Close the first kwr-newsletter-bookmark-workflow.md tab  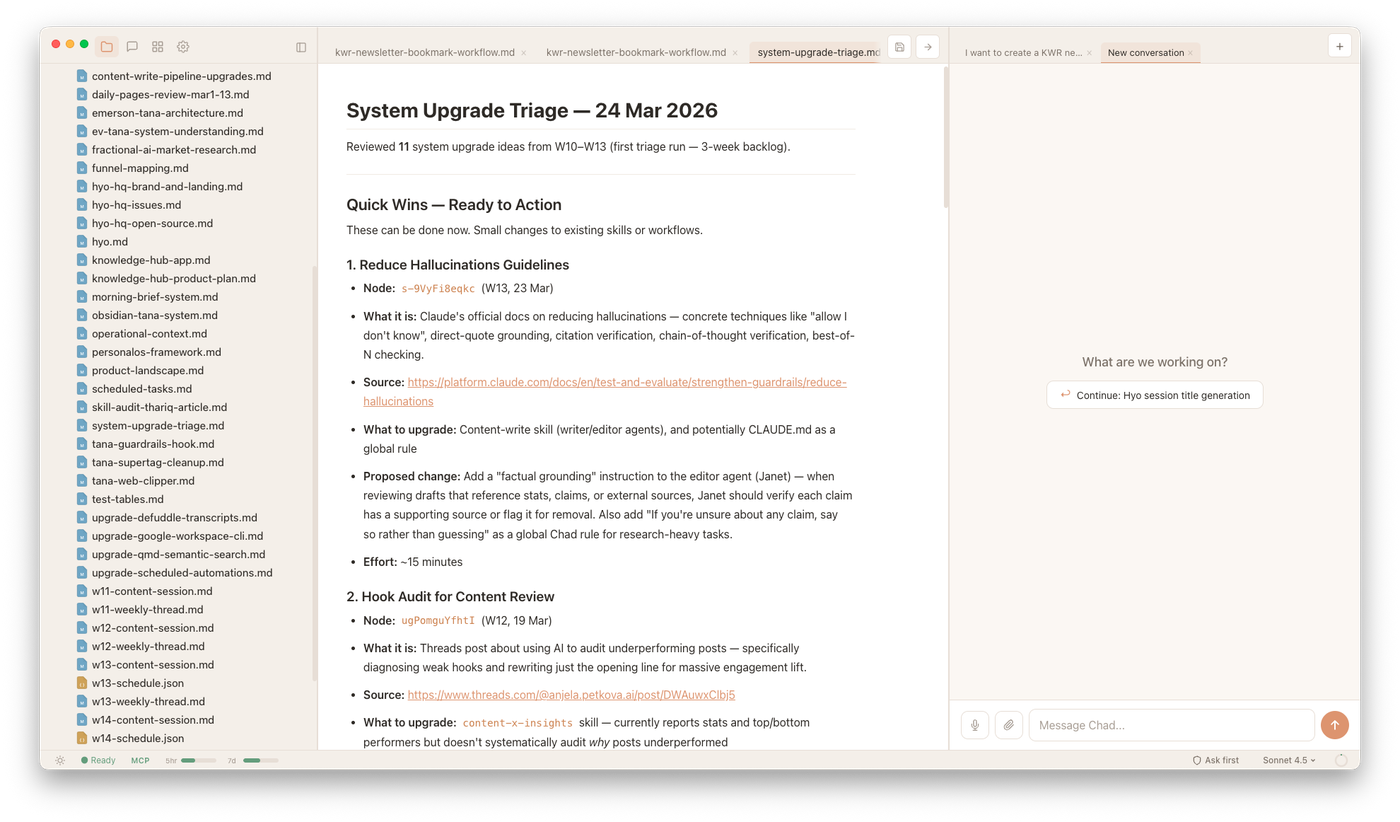(523, 53)
